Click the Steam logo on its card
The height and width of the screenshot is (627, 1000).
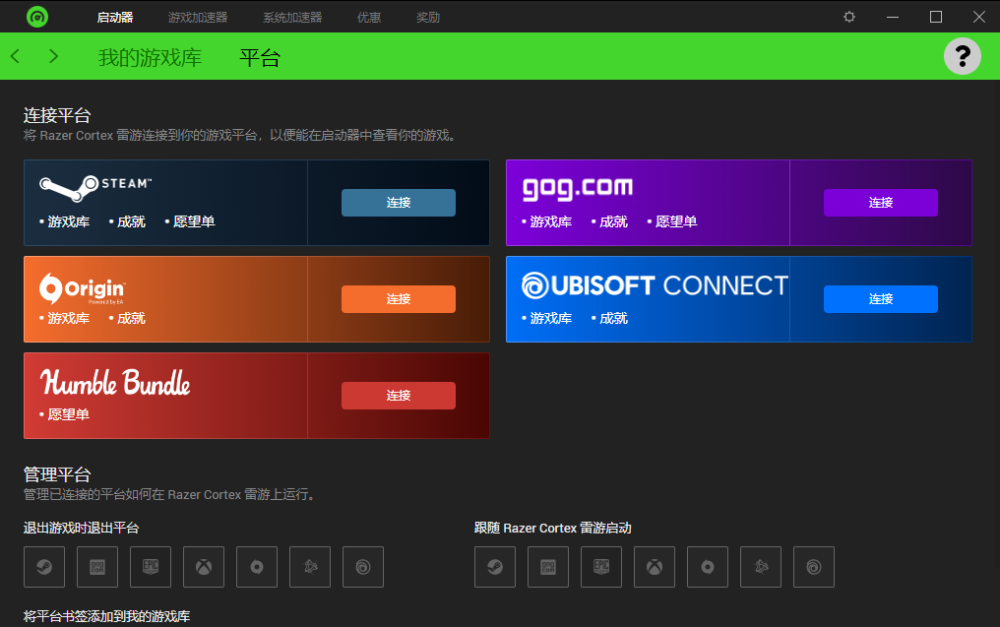coord(95,188)
